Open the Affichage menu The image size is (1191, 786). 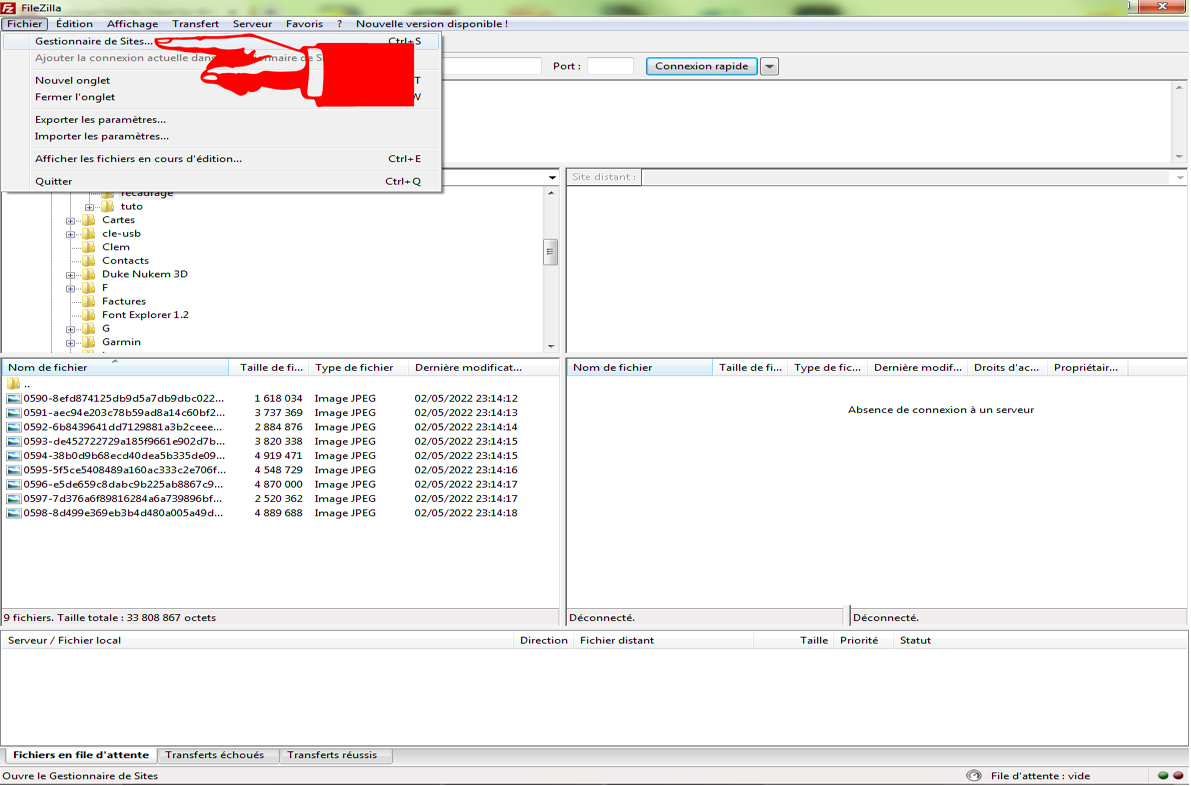pos(132,24)
